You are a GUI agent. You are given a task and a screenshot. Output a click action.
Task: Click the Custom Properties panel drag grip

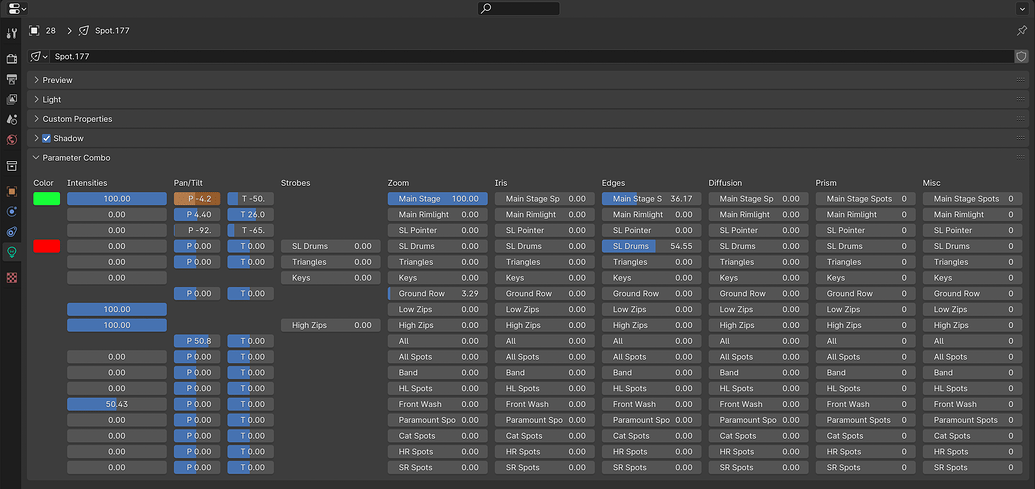[1020, 119]
